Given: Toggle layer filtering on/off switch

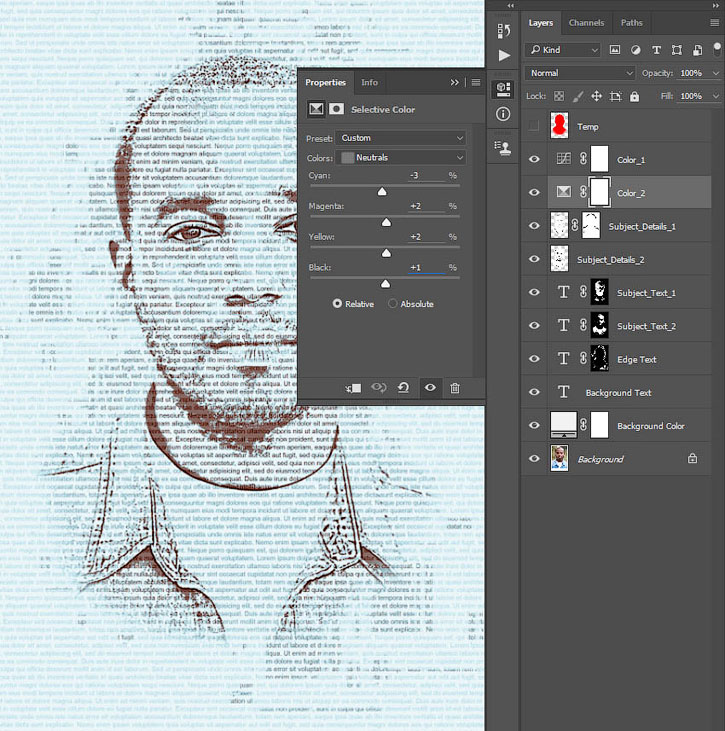Looking at the screenshot, I should pos(717,49).
